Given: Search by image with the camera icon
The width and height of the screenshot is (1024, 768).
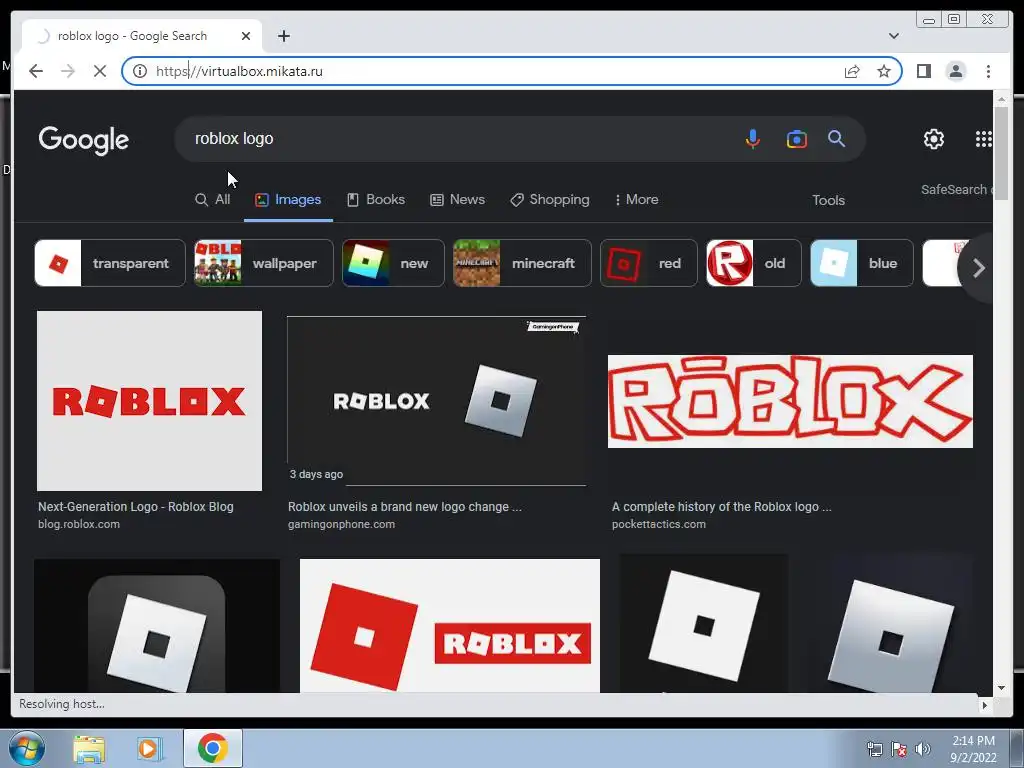Looking at the screenshot, I should coord(796,139).
